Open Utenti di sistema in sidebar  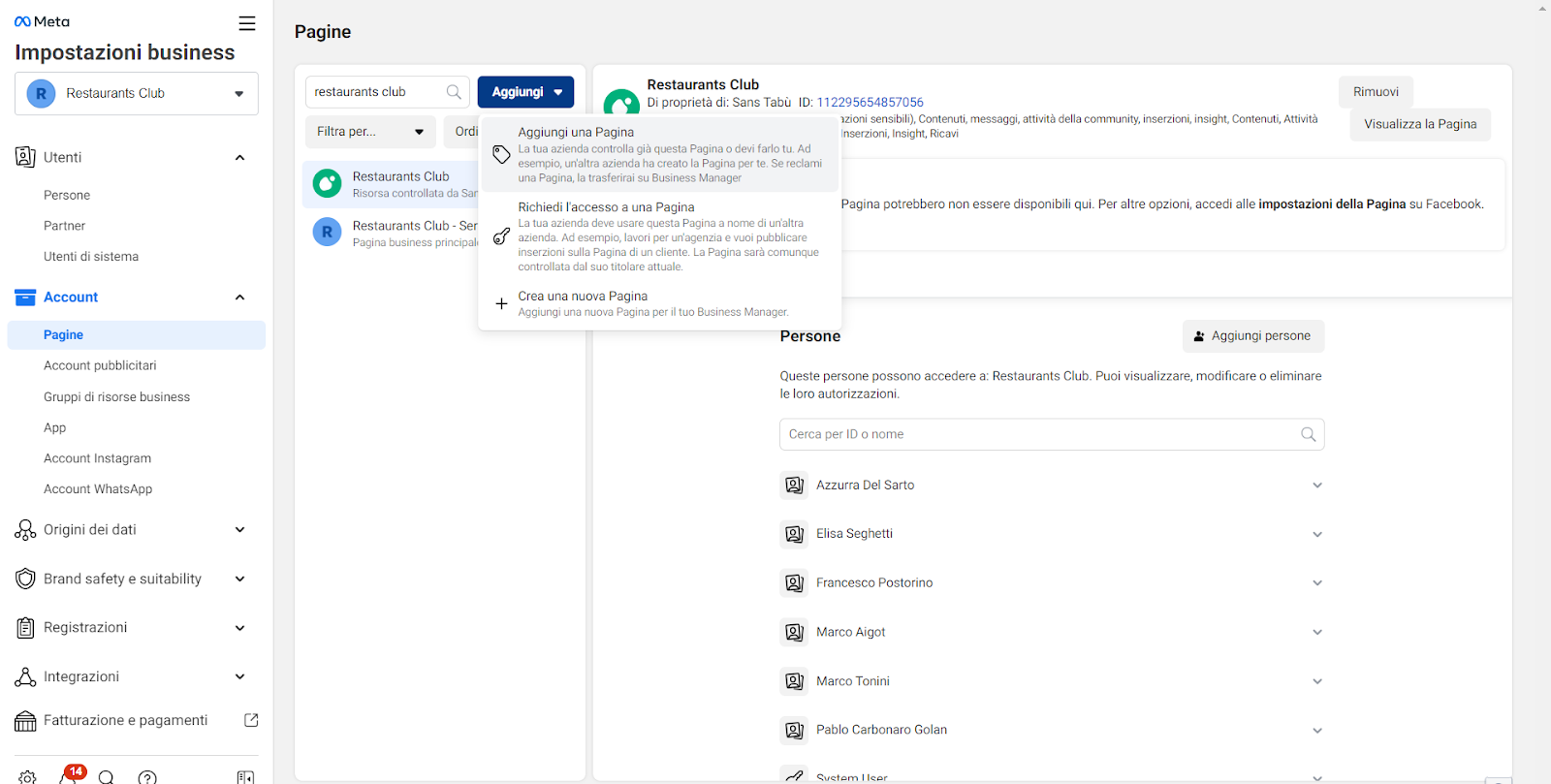(91, 257)
